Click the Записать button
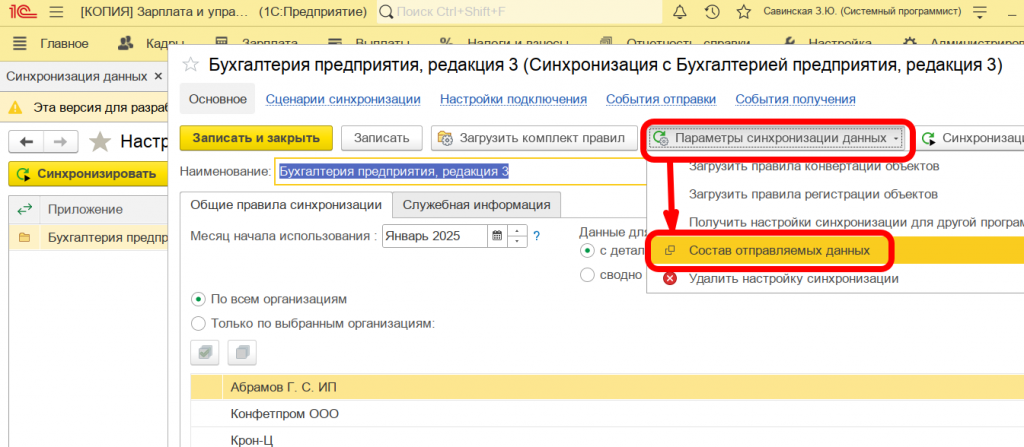The image size is (1024, 447). tap(381, 138)
